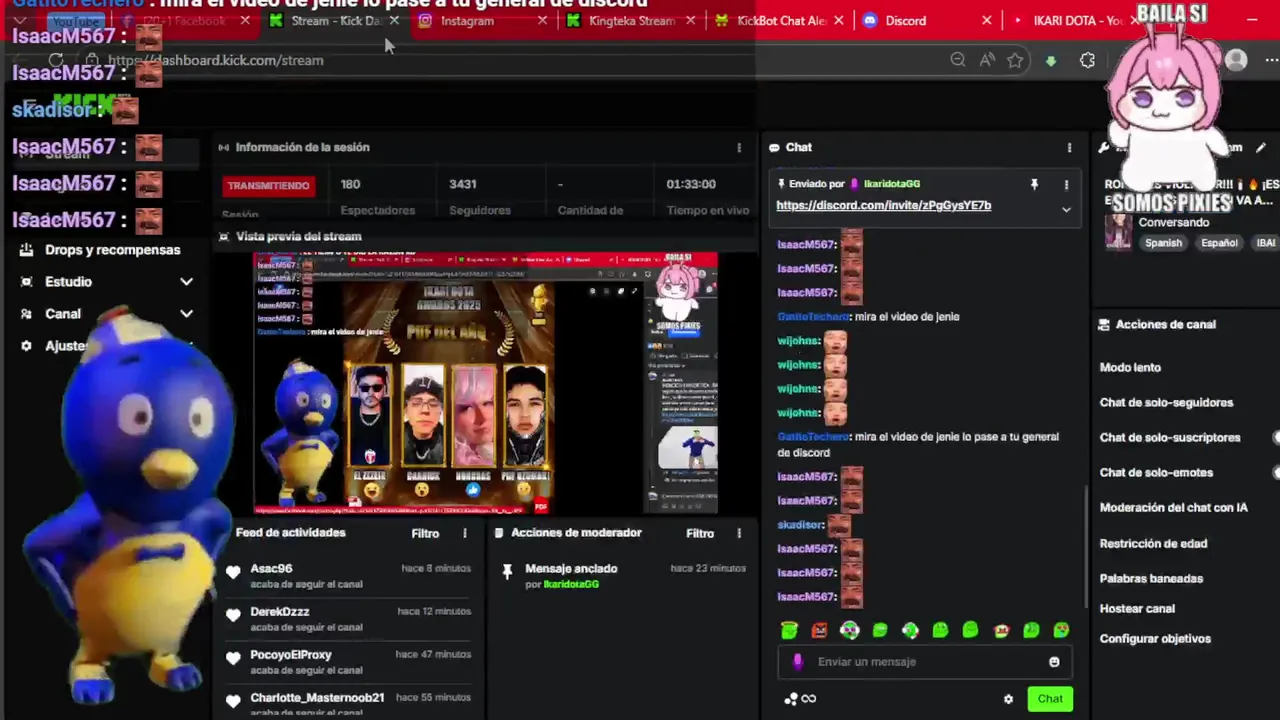Click the green download icon in browser toolbar
Viewport: 1280px width, 720px height.
tap(1051, 61)
